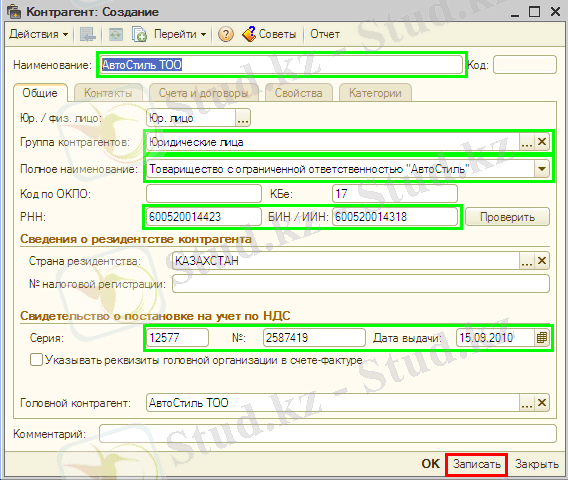Click the create-based-on document icon in toolbar
The width and height of the screenshot is (568, 480).
tap(139, 34)
